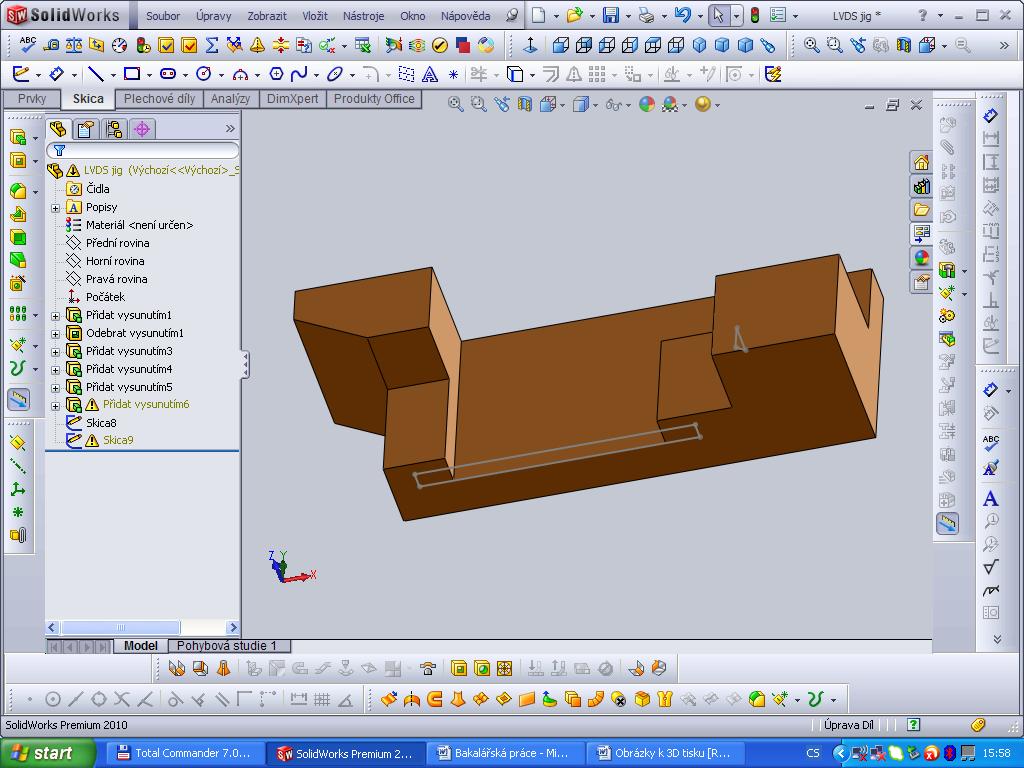Open the DimXpertManager tab icon
The height and width of the screenshot is (768, 1024).
(142, 129)
